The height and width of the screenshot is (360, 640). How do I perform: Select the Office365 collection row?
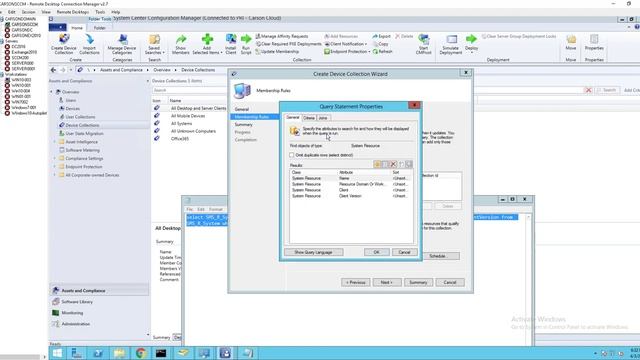pos(180,139)
